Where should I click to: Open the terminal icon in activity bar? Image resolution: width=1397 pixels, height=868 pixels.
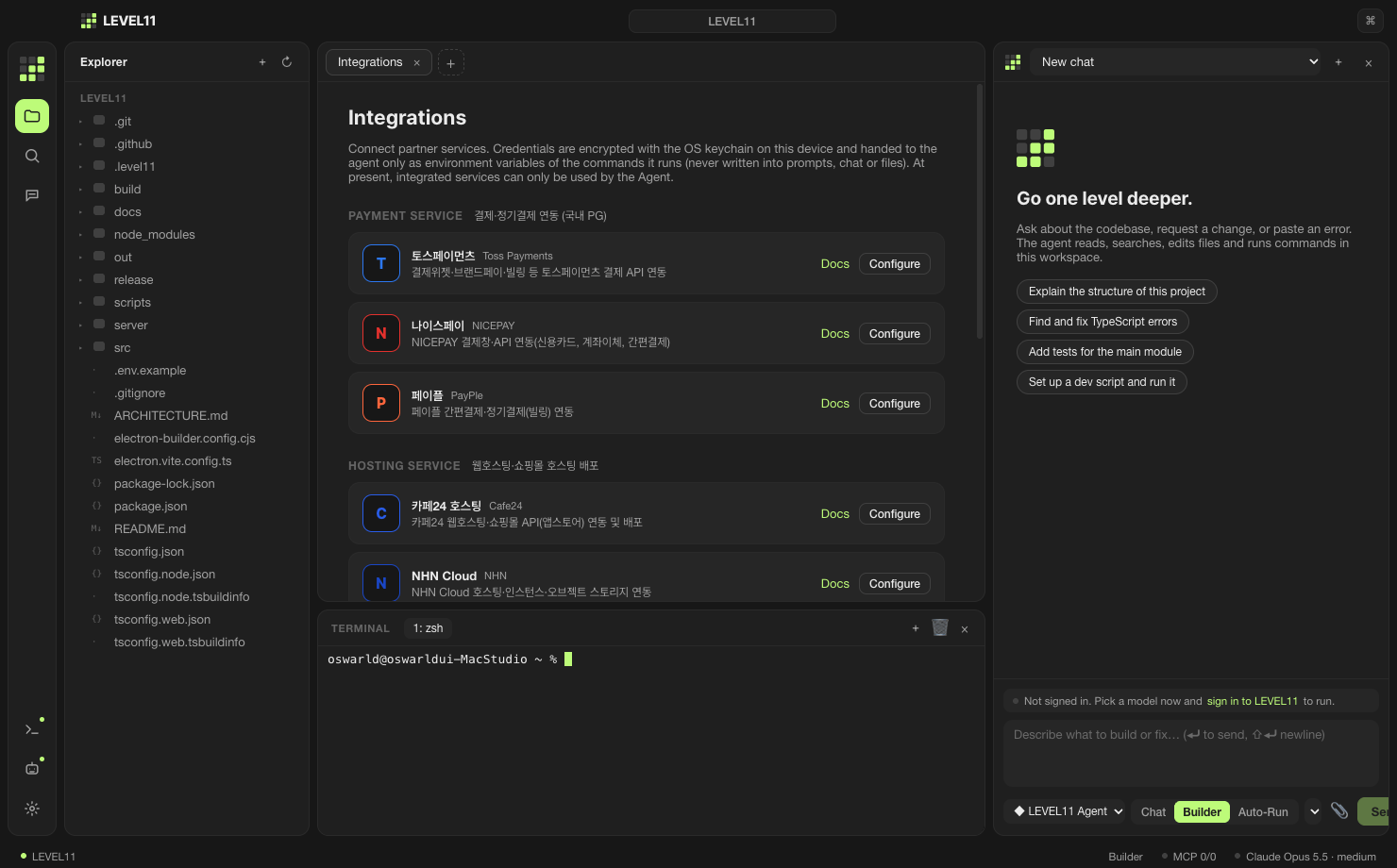(x=32, y=729)
